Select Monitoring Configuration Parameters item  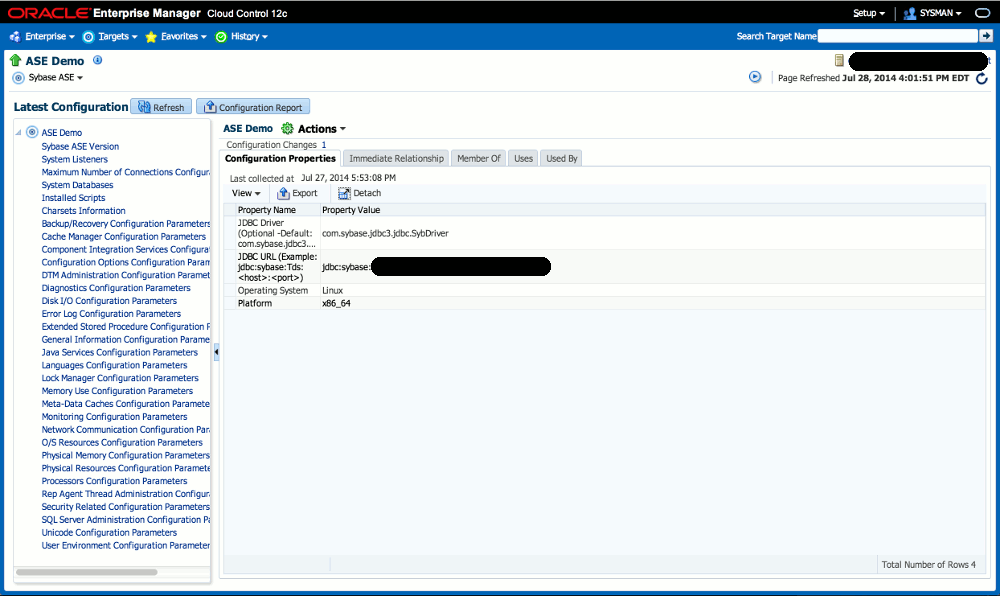click(x=114, y=417)
